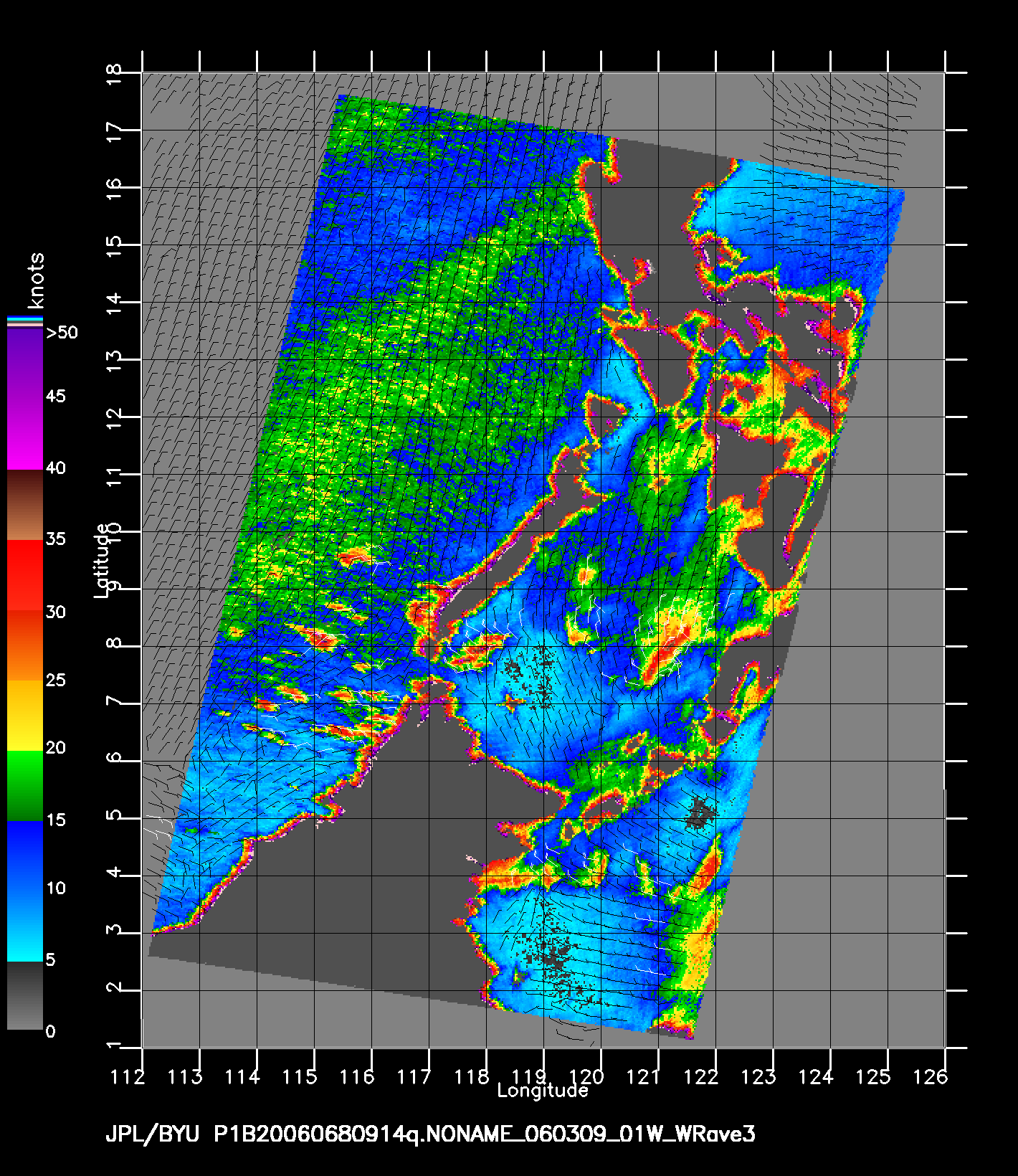Pick the gray 0–5 knots color band
The height and width of the screenshot is (1176, 1018).
pos(24,995)
